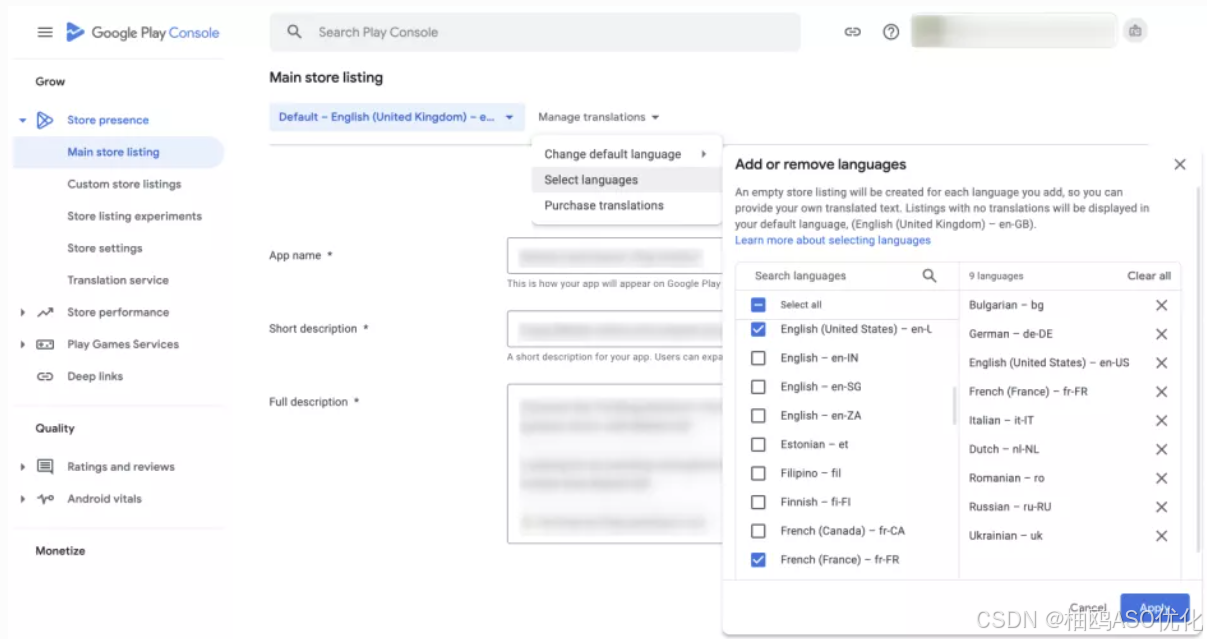Open Store listing experiments in sidebar
Screen dimensions: 1207x639
[134, 216]
